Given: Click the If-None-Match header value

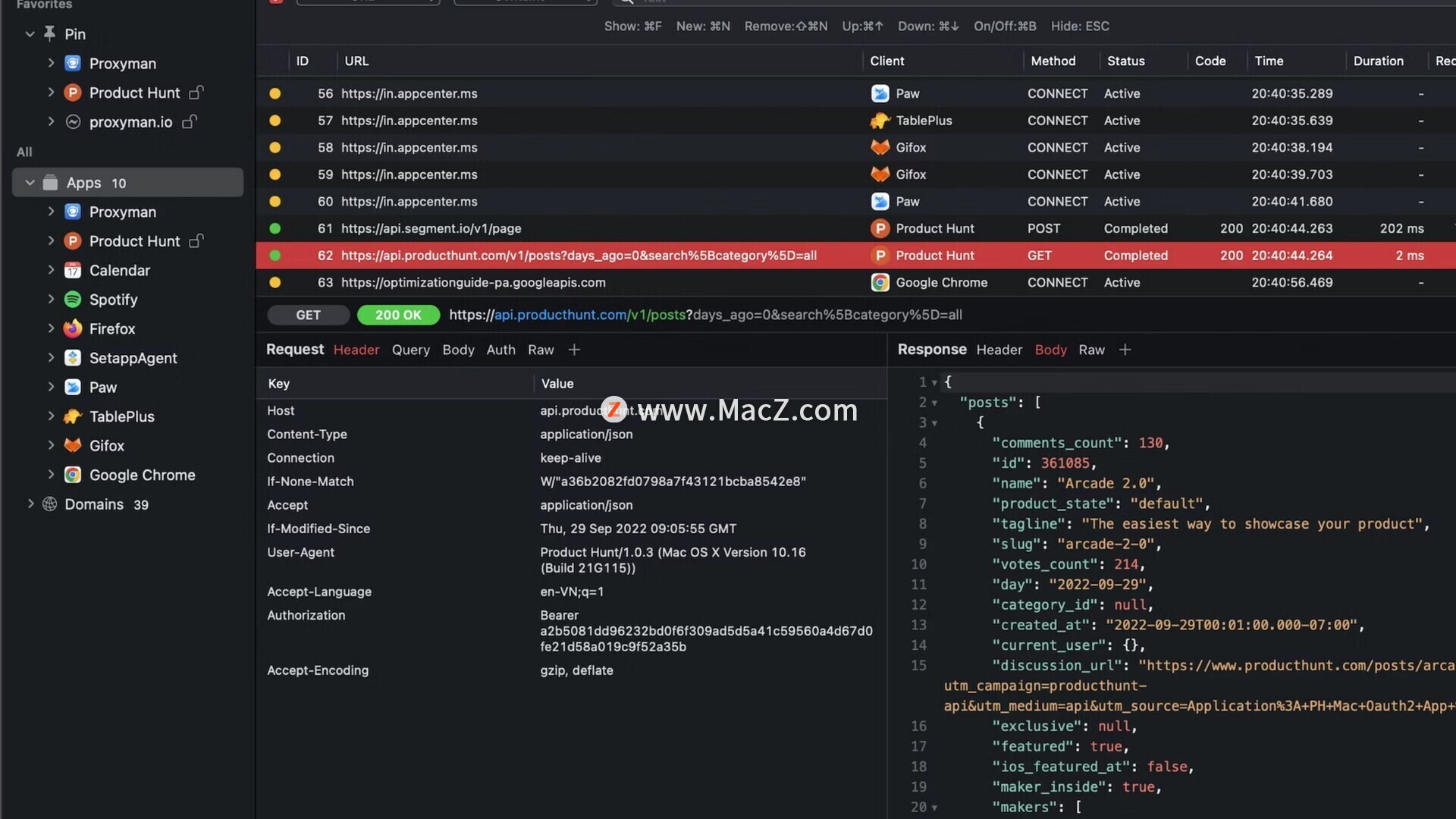Looking at the screenshot, I should [673, 482].
